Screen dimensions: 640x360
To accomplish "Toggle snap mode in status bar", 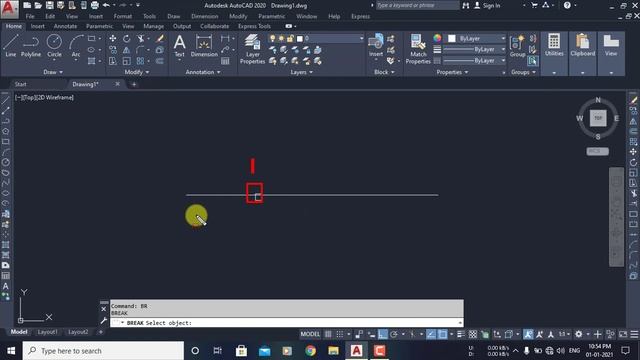I will pos(340,334).
